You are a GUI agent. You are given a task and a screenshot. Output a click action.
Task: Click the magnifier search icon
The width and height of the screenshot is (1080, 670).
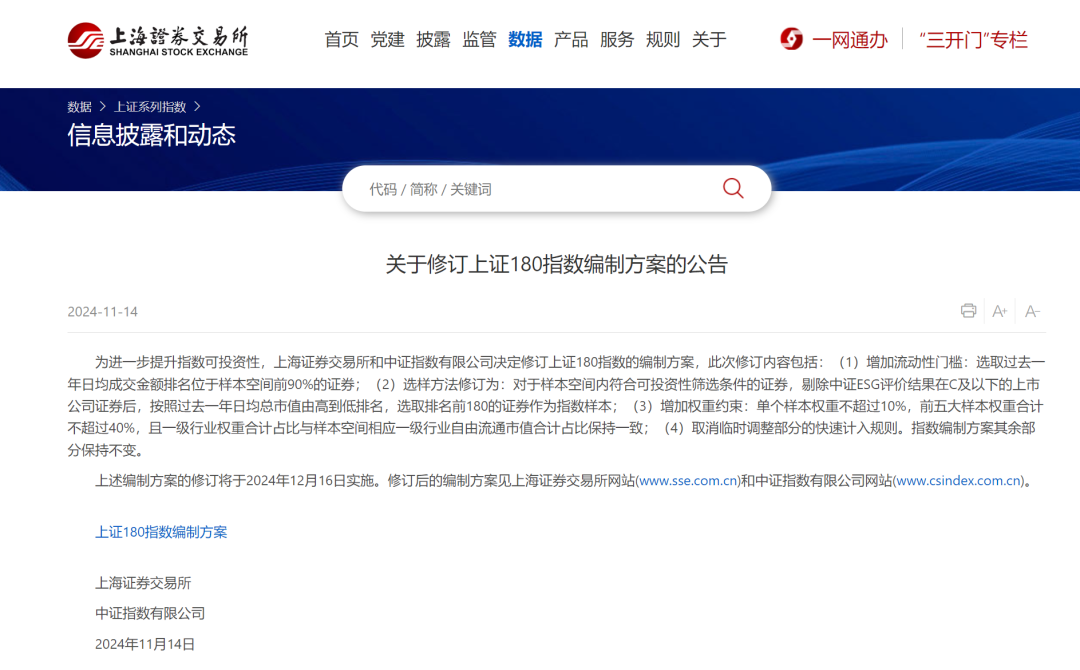click(x=733, y=188)
